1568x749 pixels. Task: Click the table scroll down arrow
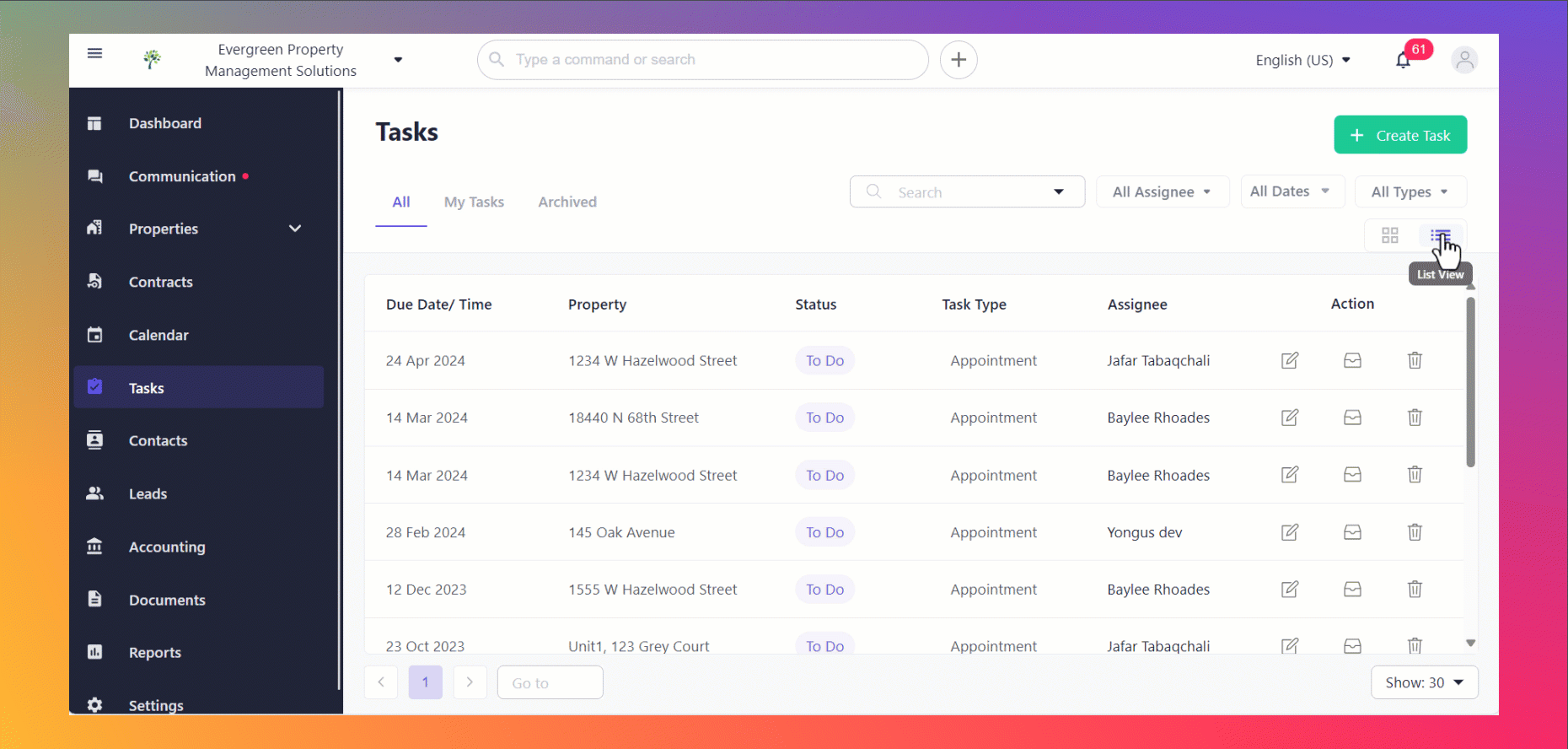tap(1470, 644)
